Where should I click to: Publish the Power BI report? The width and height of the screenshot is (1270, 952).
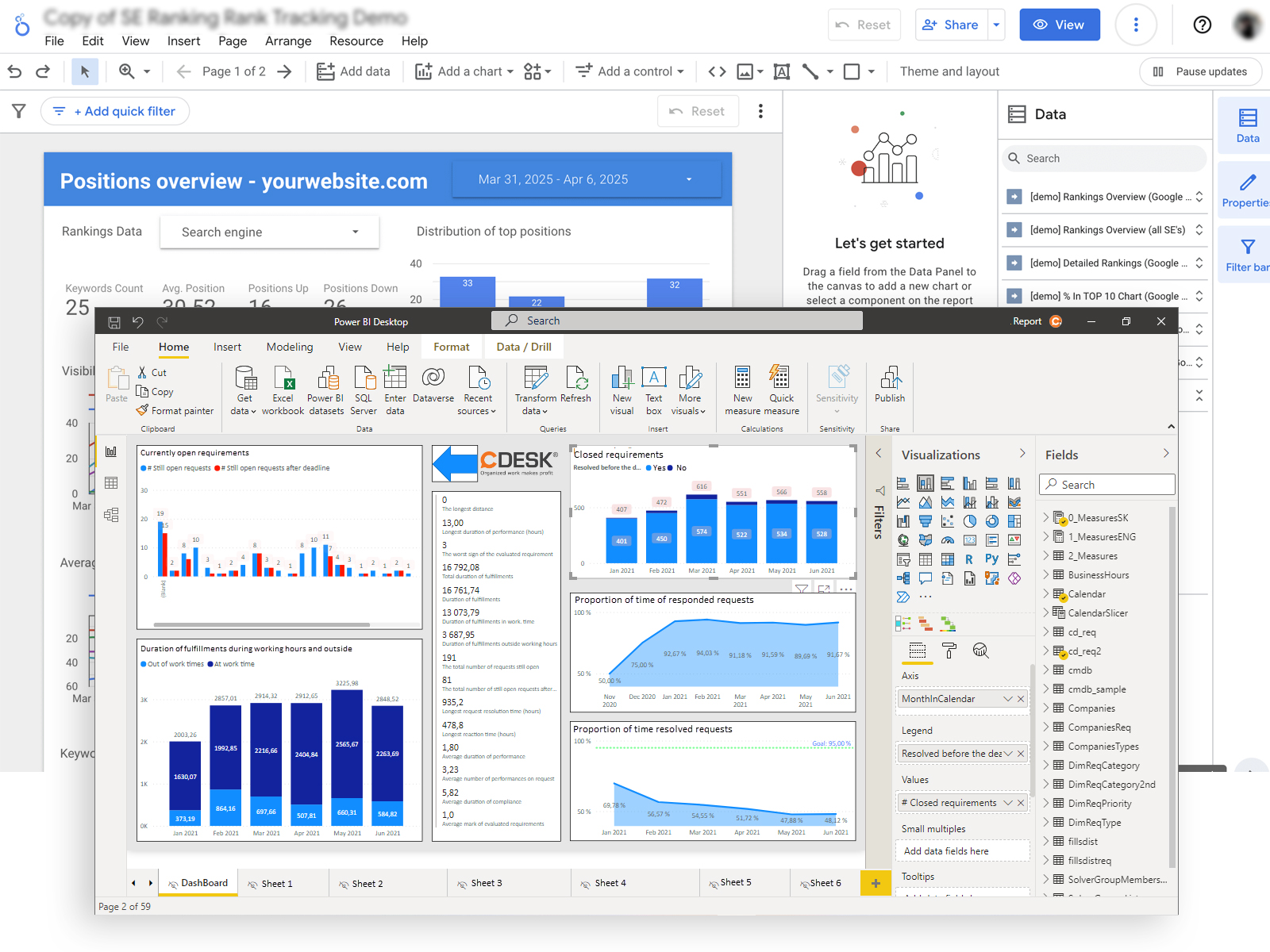[890, 389]
